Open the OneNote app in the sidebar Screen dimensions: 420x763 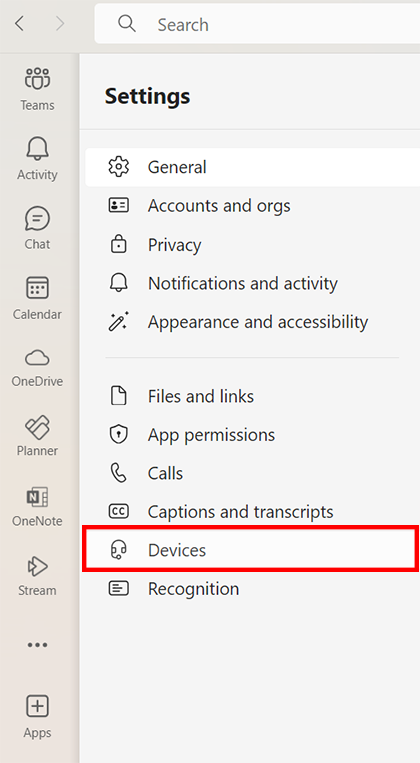pos(37,506)
